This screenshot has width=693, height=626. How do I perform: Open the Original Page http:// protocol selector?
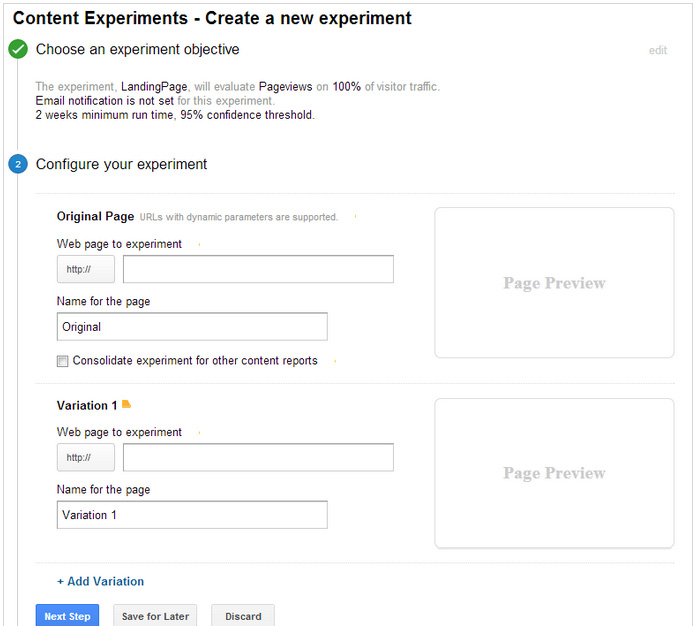pos(85,269)
